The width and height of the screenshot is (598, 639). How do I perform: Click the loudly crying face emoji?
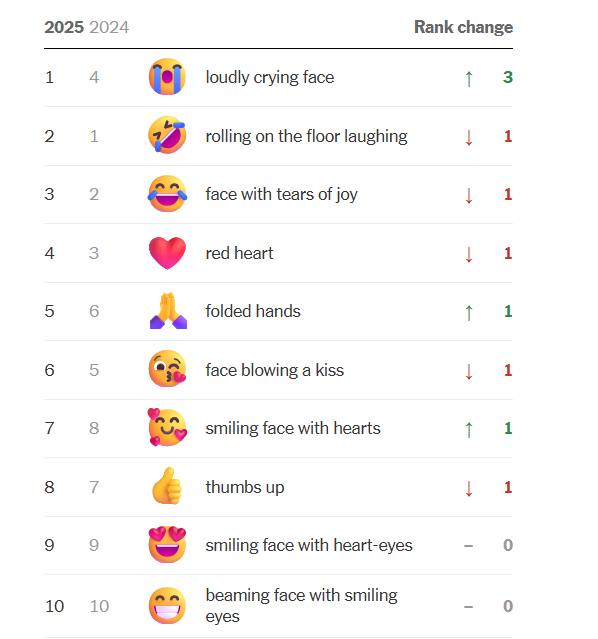167,77
